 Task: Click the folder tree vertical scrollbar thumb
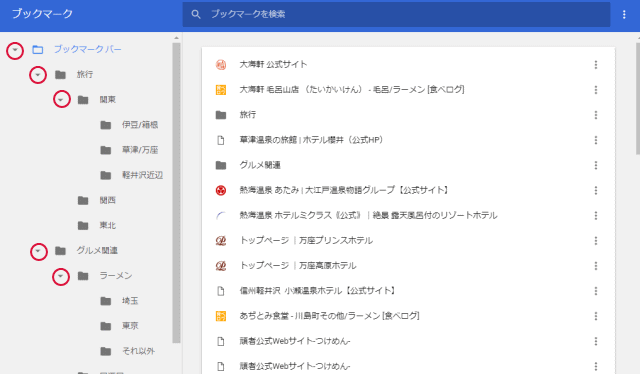click(176, 193)
